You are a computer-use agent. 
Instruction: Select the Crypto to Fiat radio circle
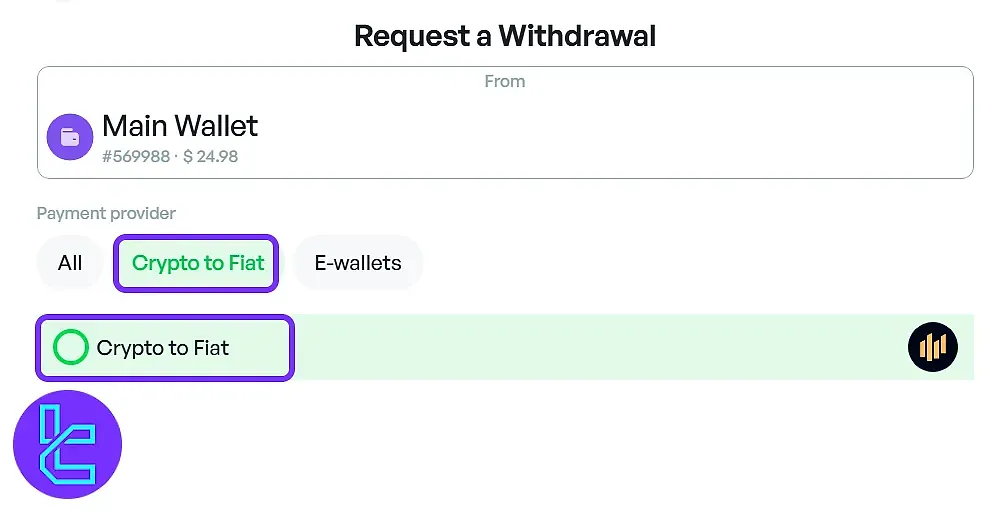(71, 348)
